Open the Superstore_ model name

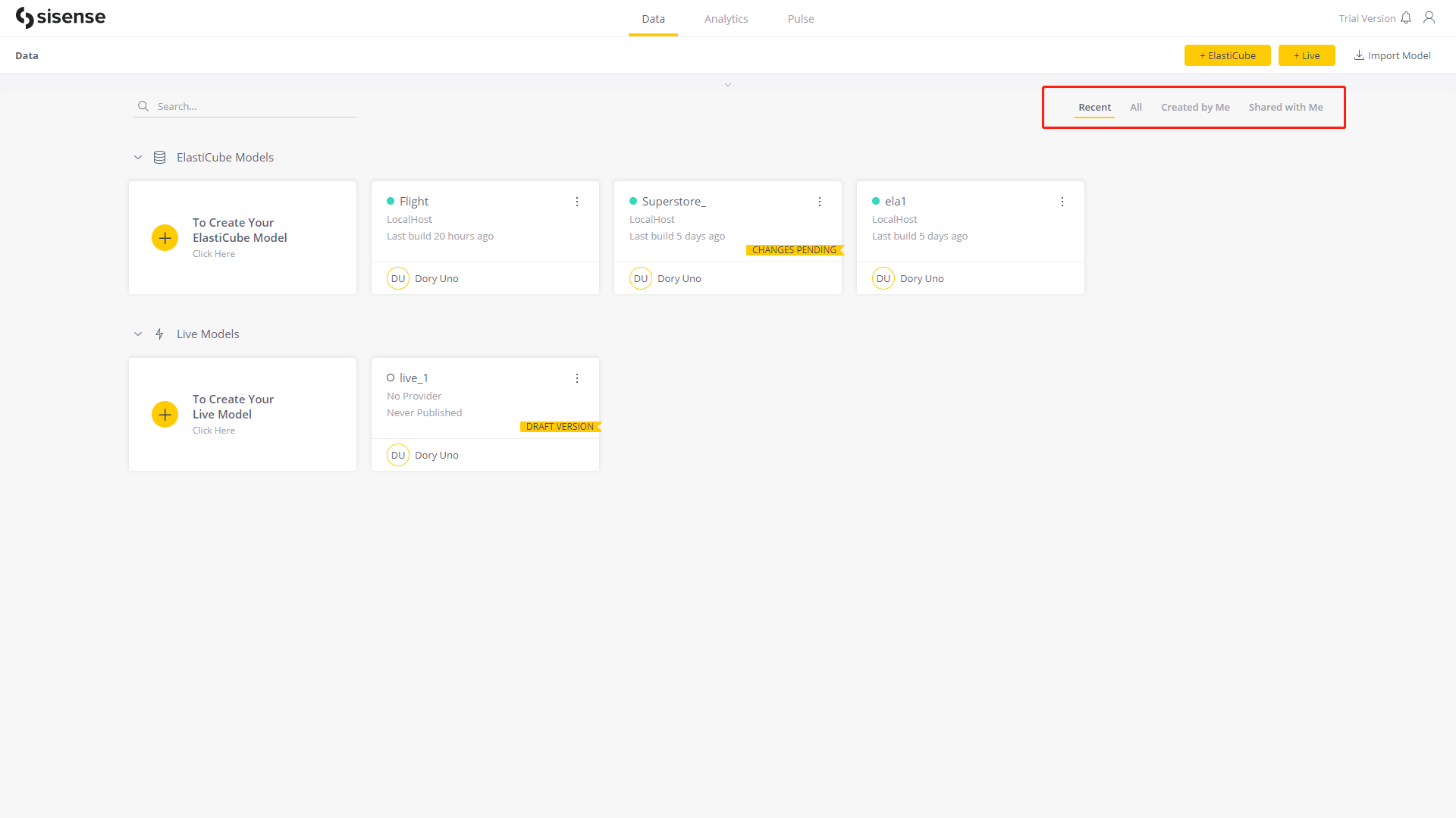tap(673, 201)
